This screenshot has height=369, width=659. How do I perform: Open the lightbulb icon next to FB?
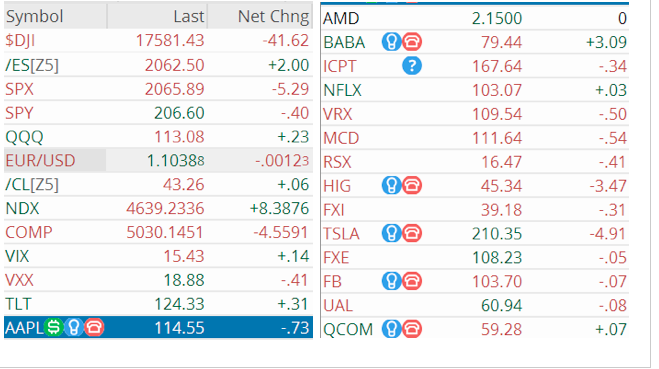[391, 282]
